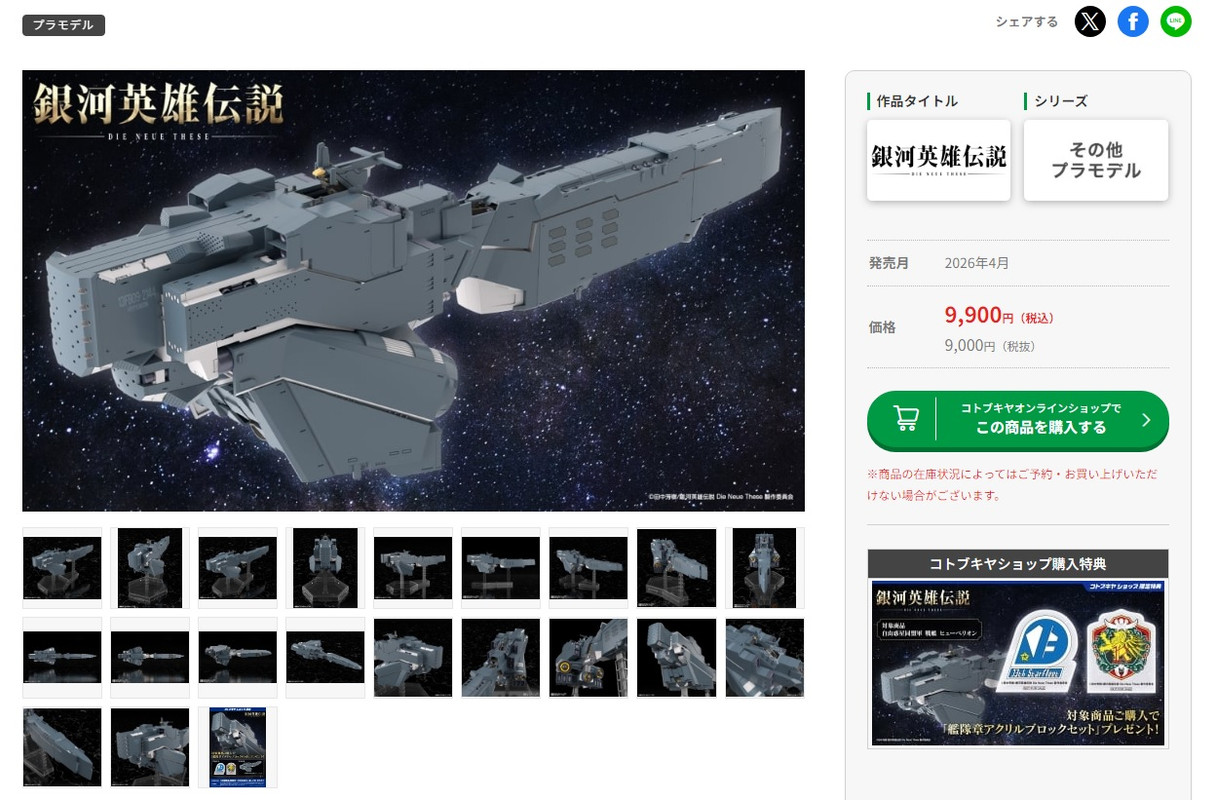Image resolution: width=1215 pixels, height=800 pixels.
Task: Purchase via コトブキヤオンラインショップ button
Action: (x=1018, y=420)
